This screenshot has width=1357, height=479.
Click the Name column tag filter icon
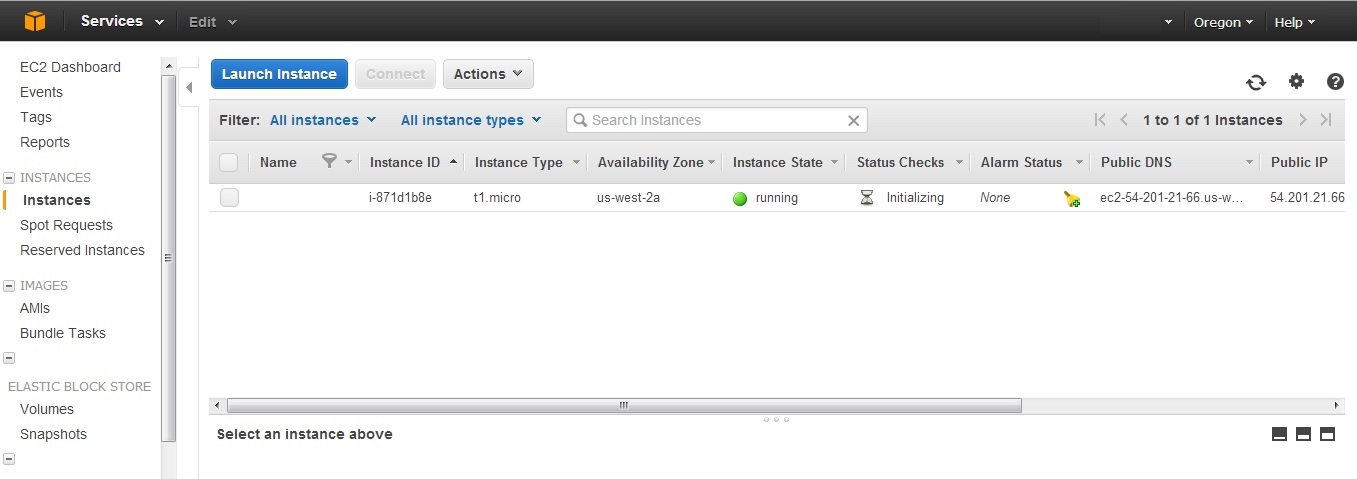[x=330, y=161]
